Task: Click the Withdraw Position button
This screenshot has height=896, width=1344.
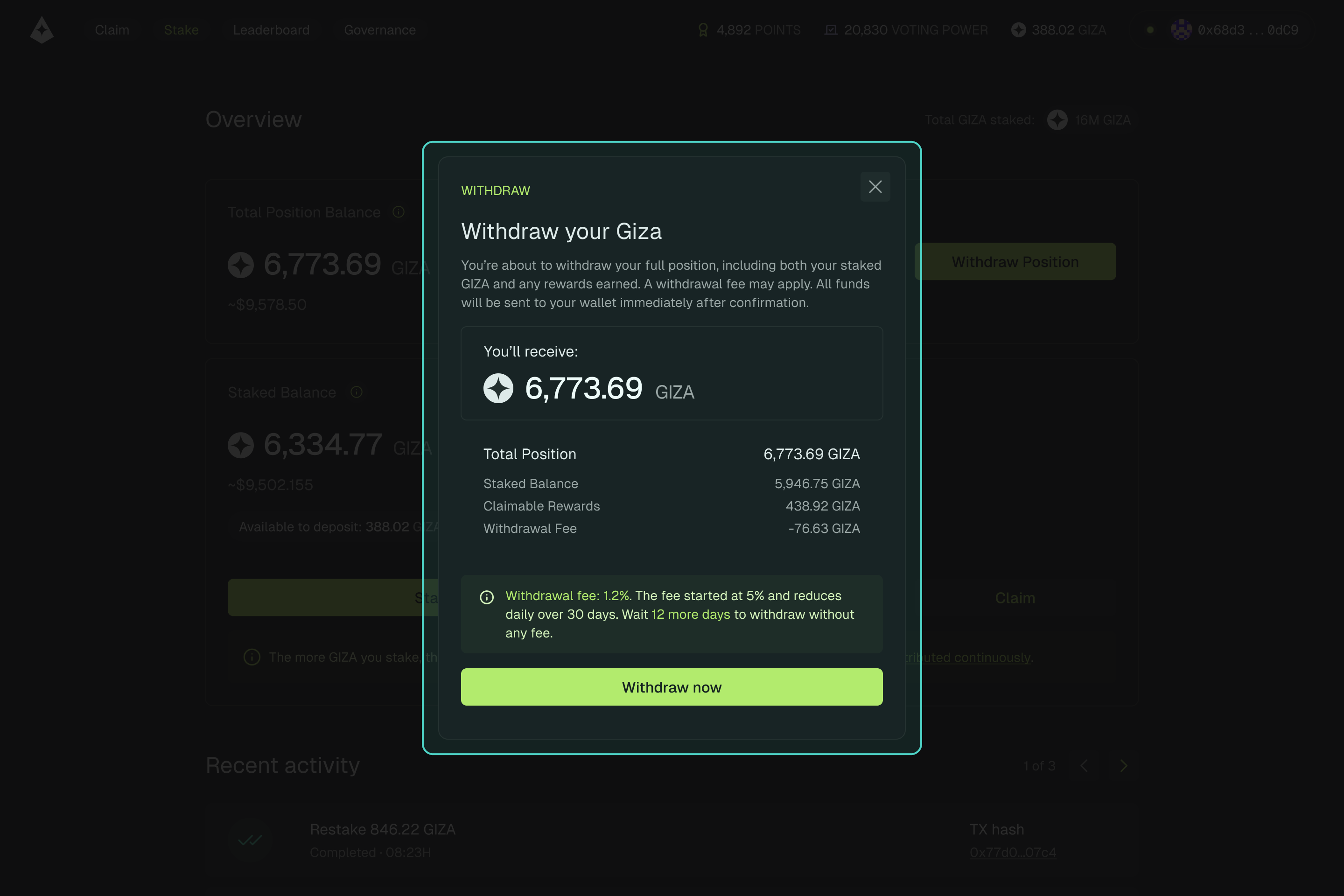Action: pos(1015,262)
